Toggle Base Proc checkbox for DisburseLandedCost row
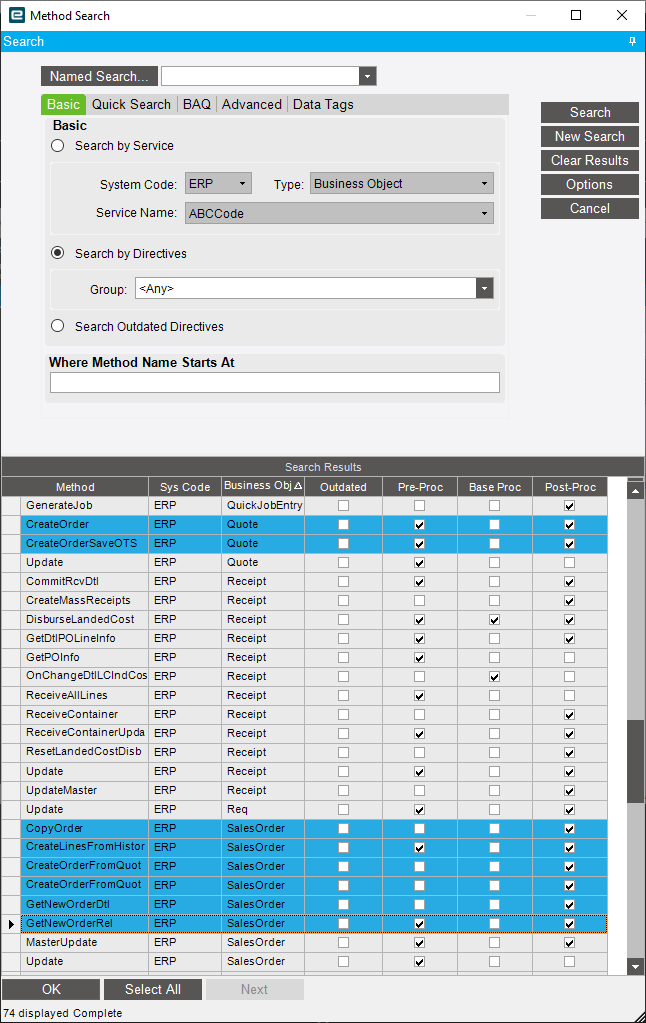Viewport: 646px width, 1023px height. click(x=495, y=620)
